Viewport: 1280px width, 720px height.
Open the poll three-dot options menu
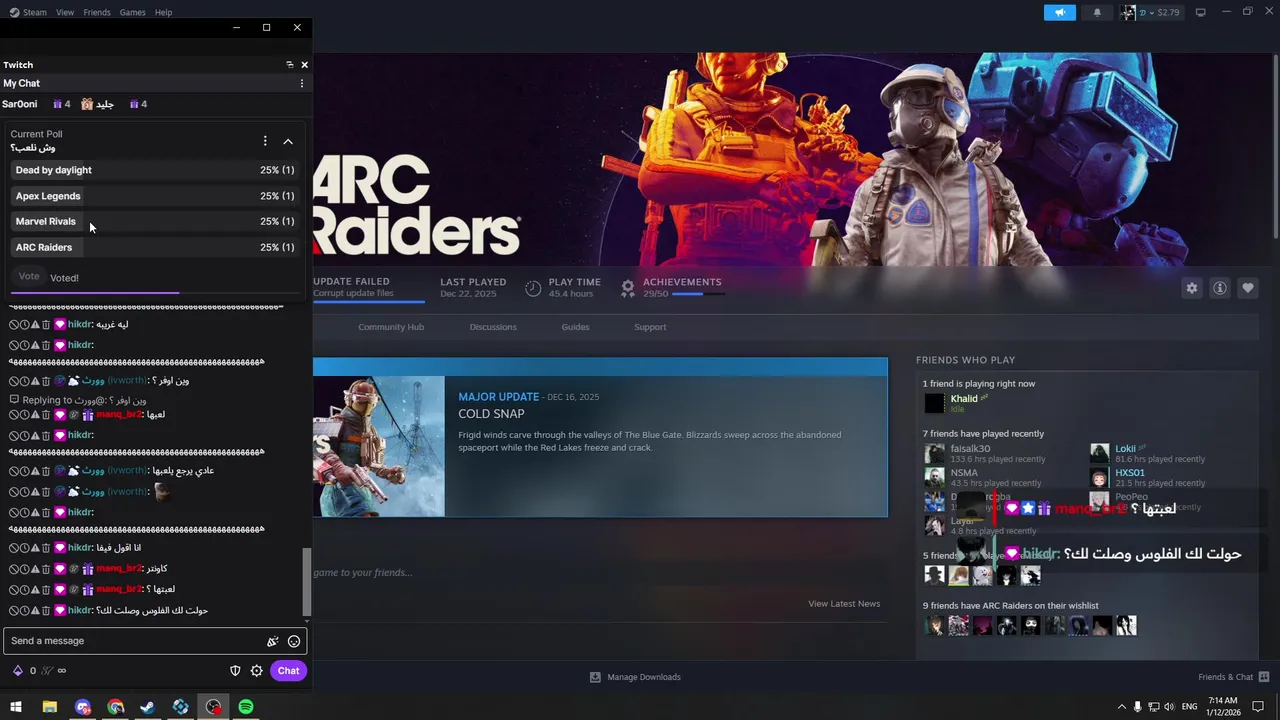point(265,141)
